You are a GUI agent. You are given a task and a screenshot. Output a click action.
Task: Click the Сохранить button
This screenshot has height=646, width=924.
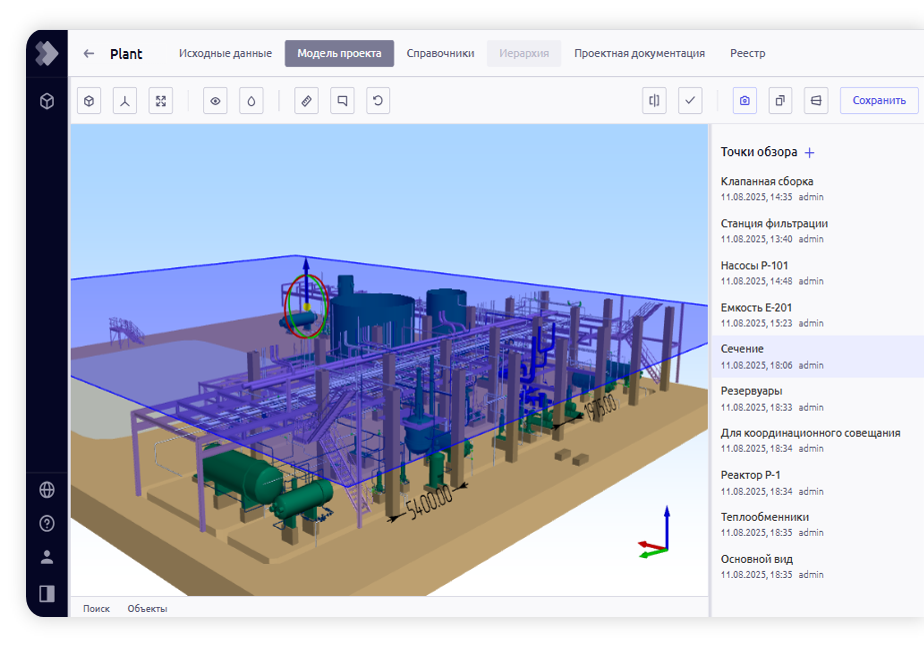pos(879,101)
